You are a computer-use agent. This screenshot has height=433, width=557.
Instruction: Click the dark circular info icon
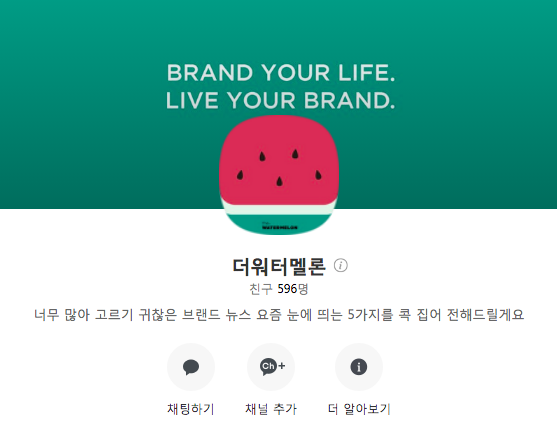tap(359, 367)
